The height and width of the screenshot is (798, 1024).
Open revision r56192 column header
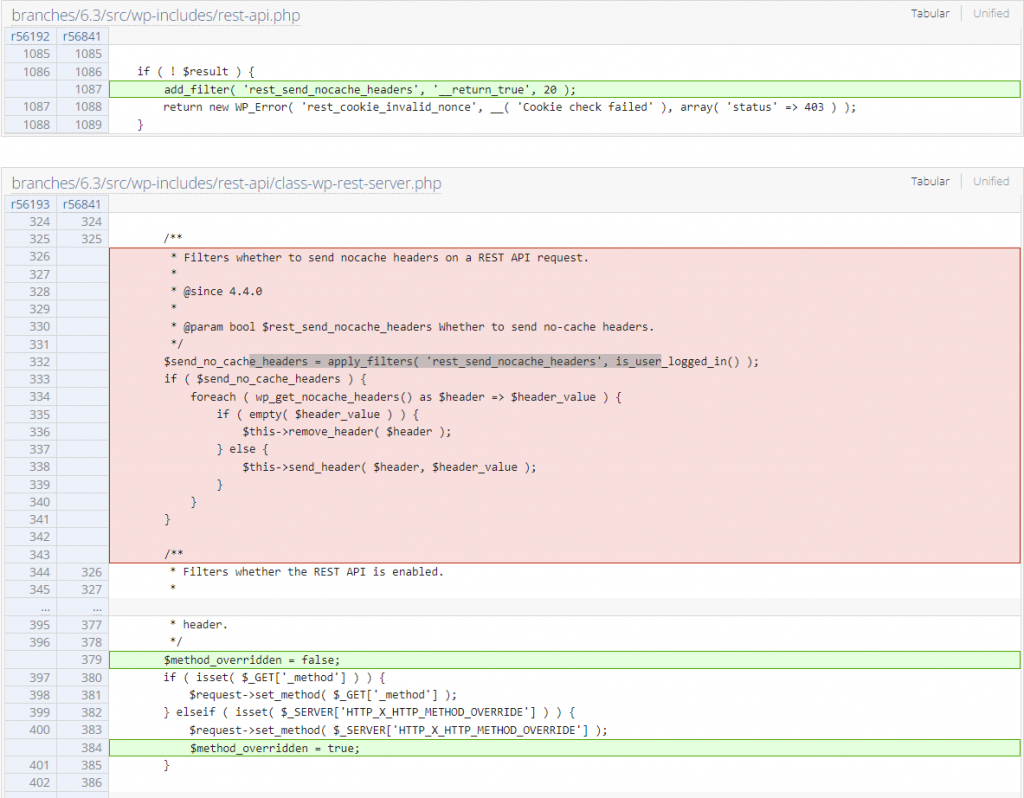click(x=29, y=36)
